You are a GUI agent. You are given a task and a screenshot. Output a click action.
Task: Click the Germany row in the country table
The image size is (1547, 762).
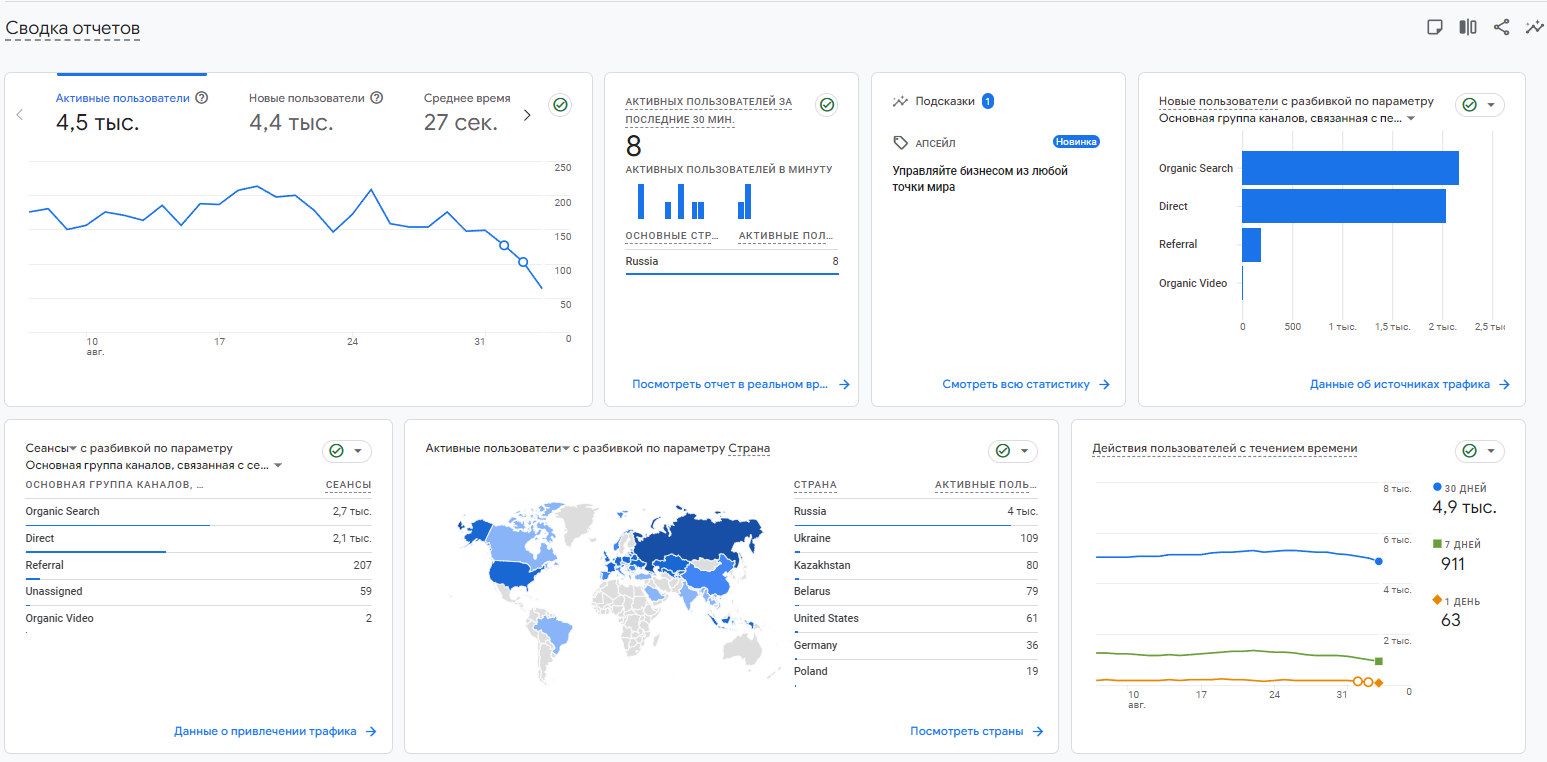point(916,646)
